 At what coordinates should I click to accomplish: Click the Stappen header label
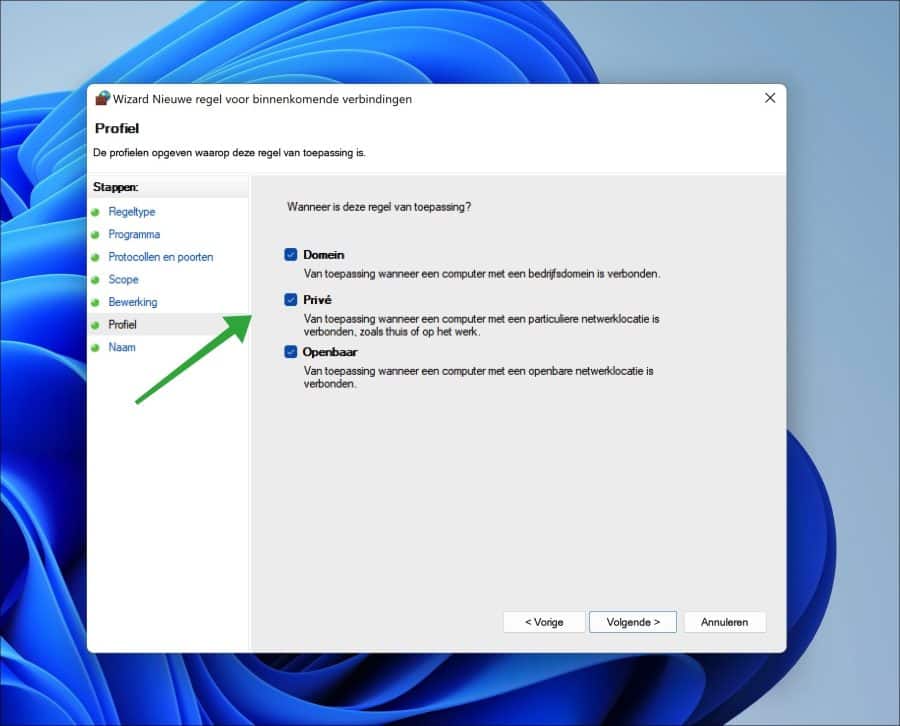pos(115,187)
